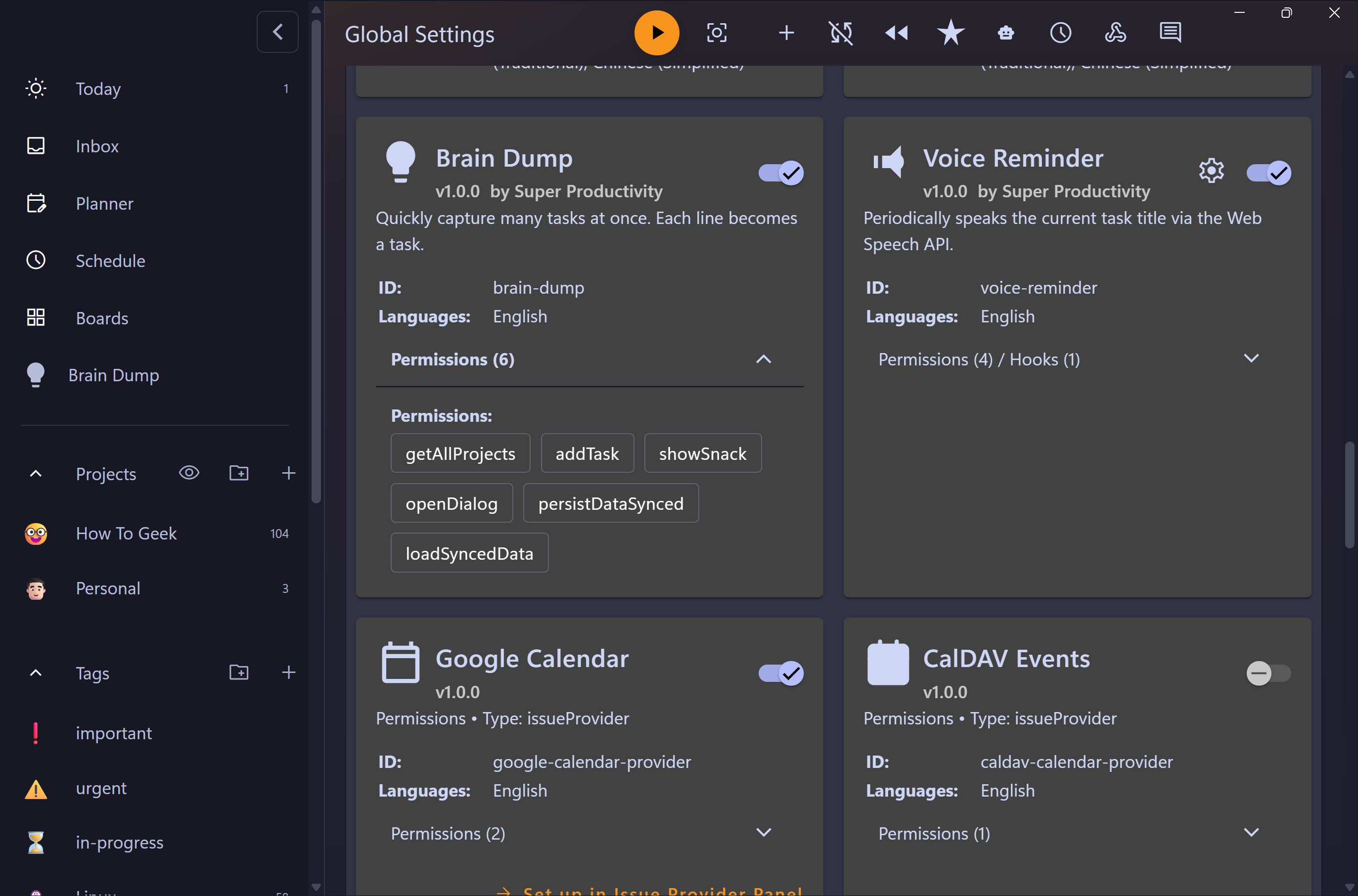The height and width of the screenshot is (896, 1358).
Task: Click the caldav-calendar-provider ID value
Action: 1077,762
